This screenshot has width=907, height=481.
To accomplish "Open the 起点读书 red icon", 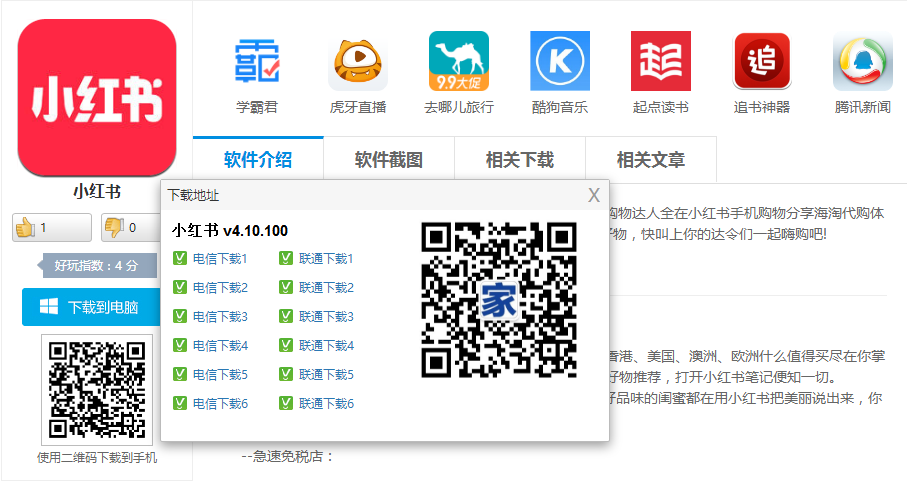I will 661,61.
